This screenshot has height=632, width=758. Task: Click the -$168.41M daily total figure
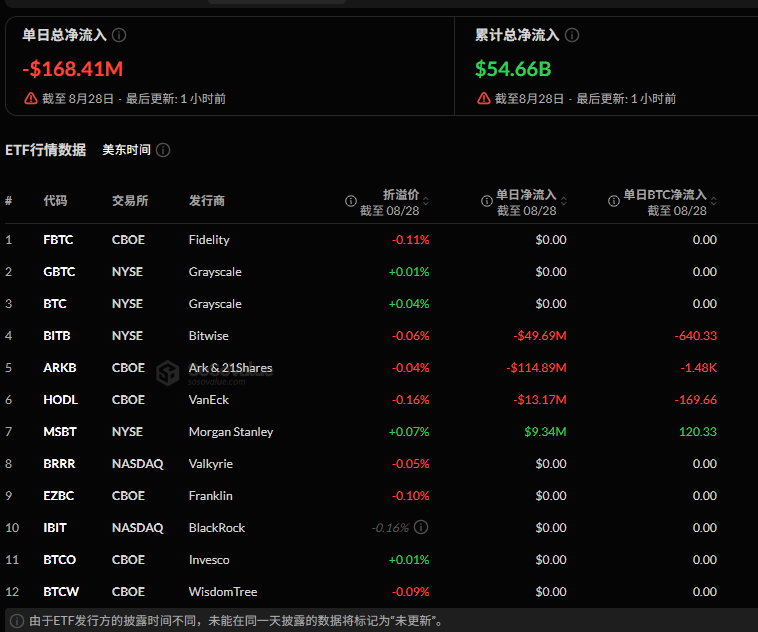click(73, 69)
